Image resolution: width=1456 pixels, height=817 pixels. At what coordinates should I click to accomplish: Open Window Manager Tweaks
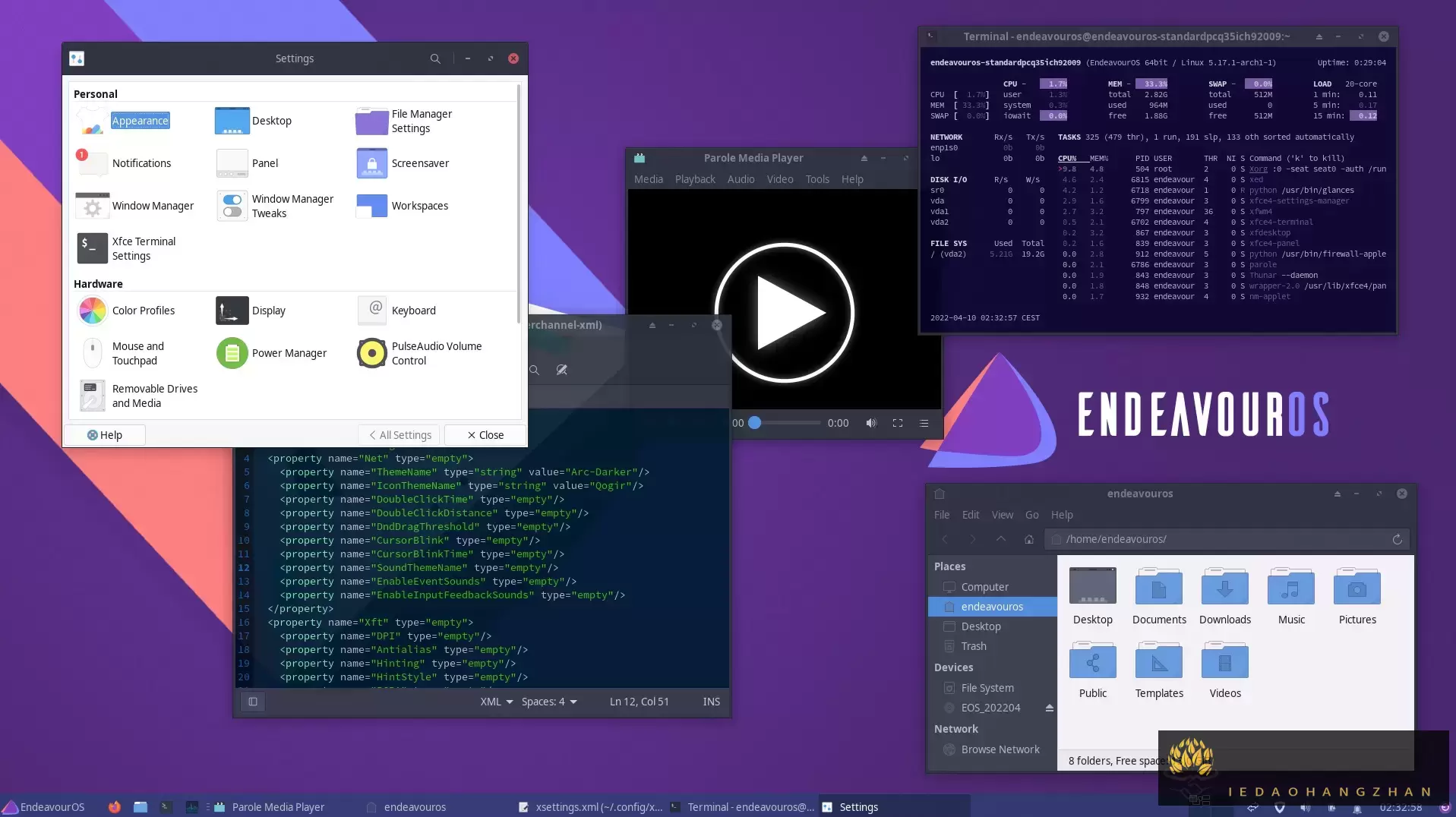pyautogui.click(x=275, y=206)
